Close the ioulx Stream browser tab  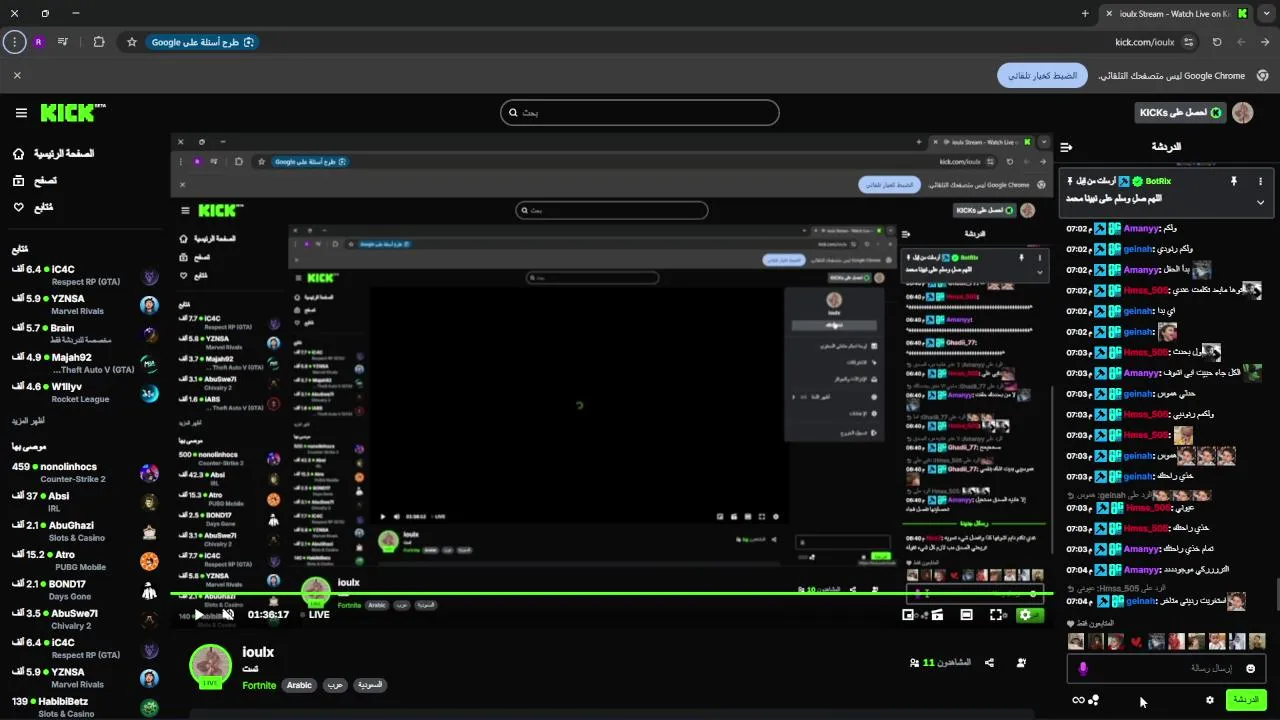point(1108,14)
